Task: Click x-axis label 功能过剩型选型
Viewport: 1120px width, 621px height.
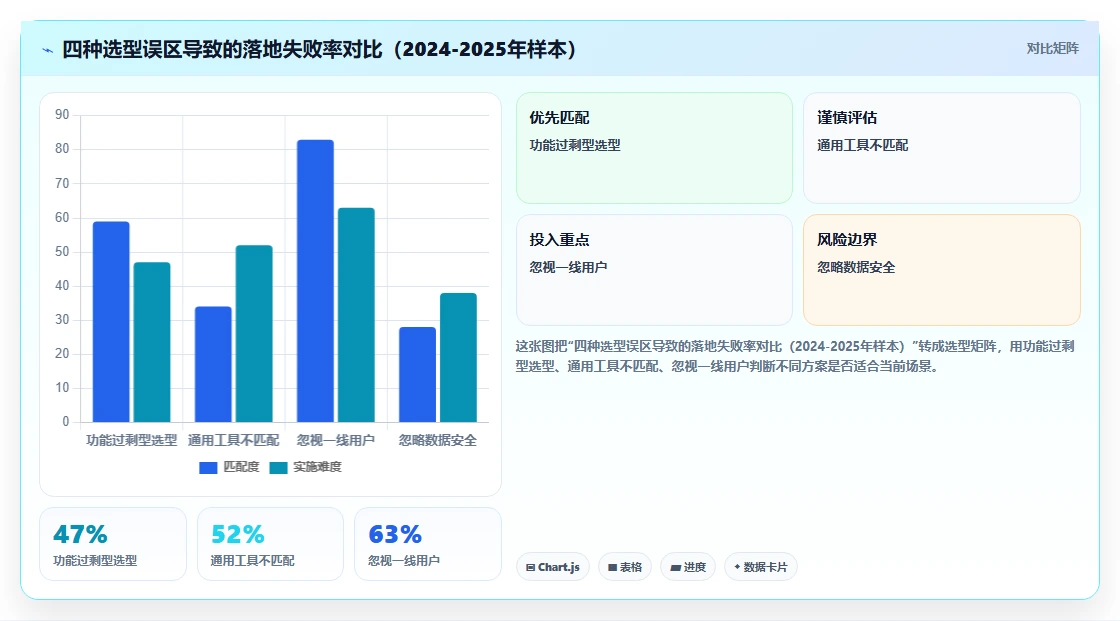Action: pos(131,440)
